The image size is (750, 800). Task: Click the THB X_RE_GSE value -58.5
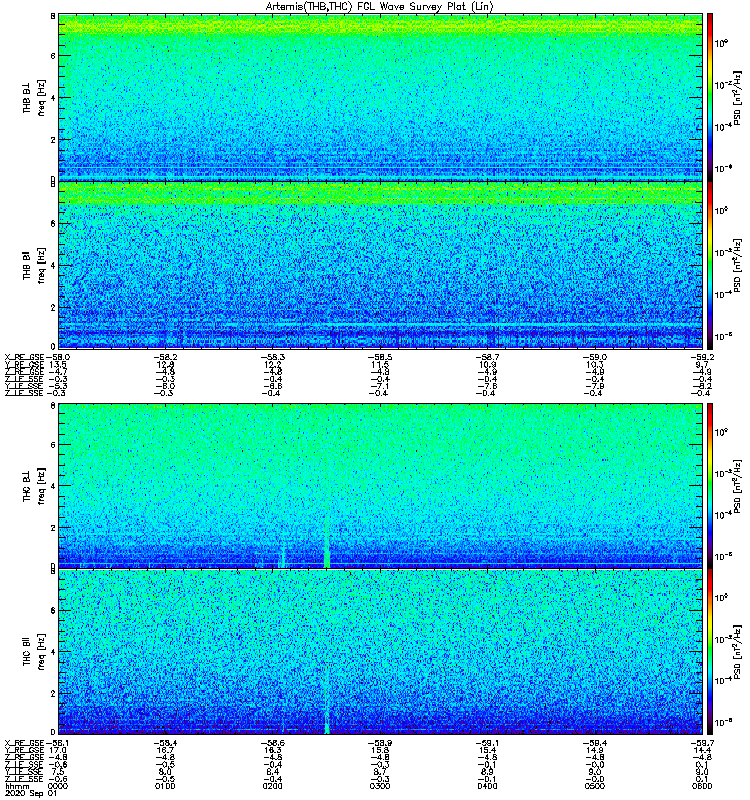pos(380,357)
